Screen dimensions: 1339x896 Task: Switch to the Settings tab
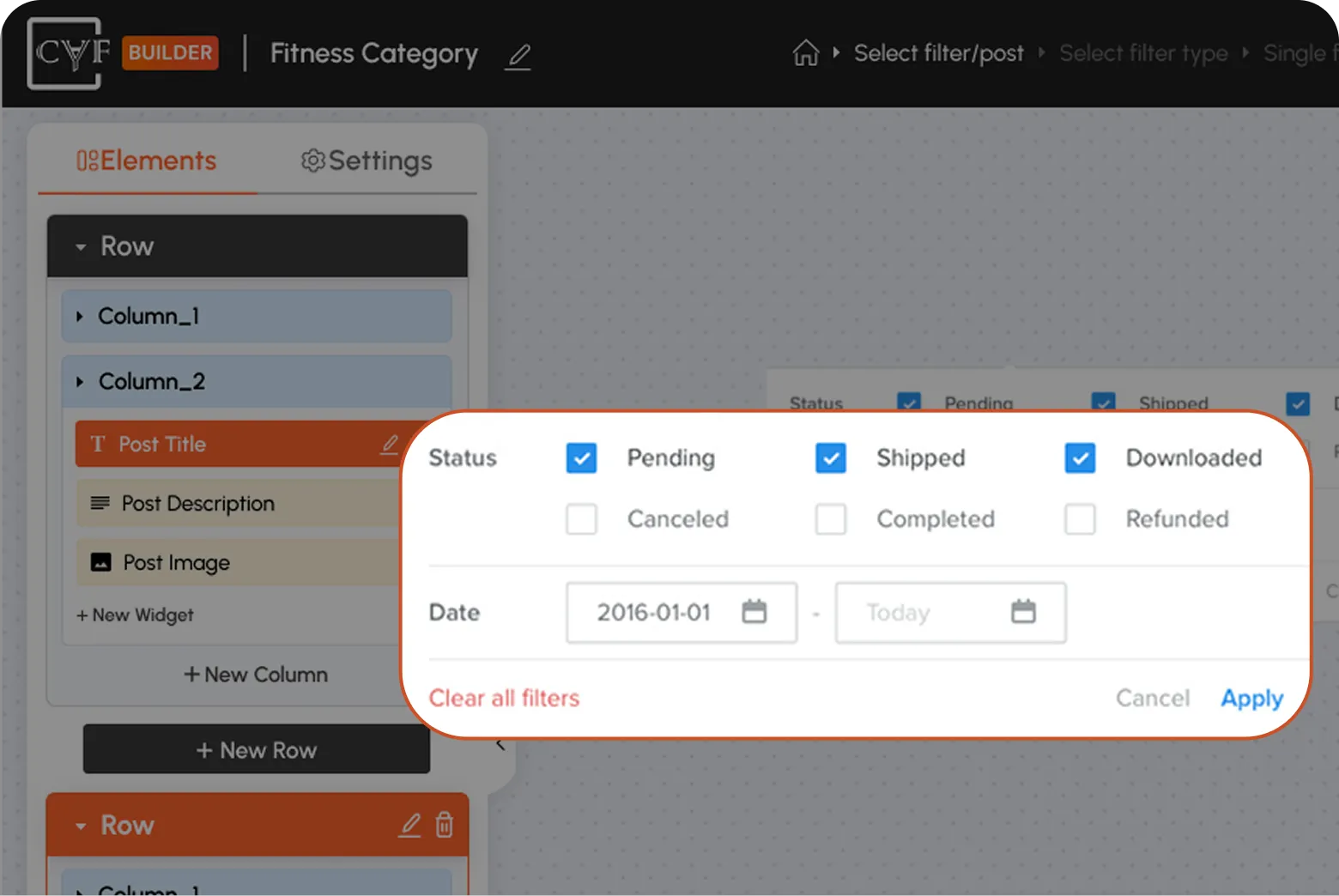click(x=367, y=160)
